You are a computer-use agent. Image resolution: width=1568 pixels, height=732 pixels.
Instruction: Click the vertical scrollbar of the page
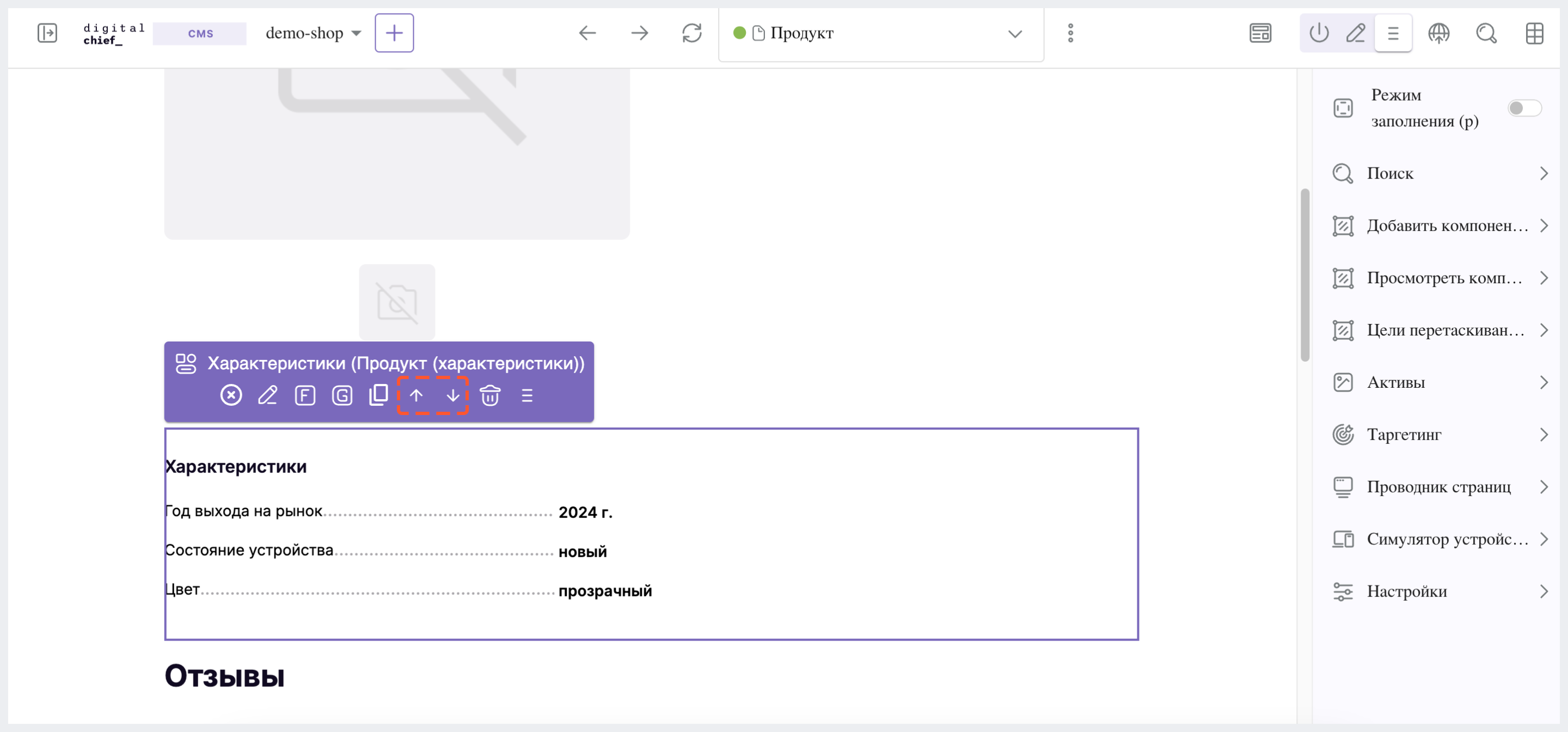tap(1304, 275)
